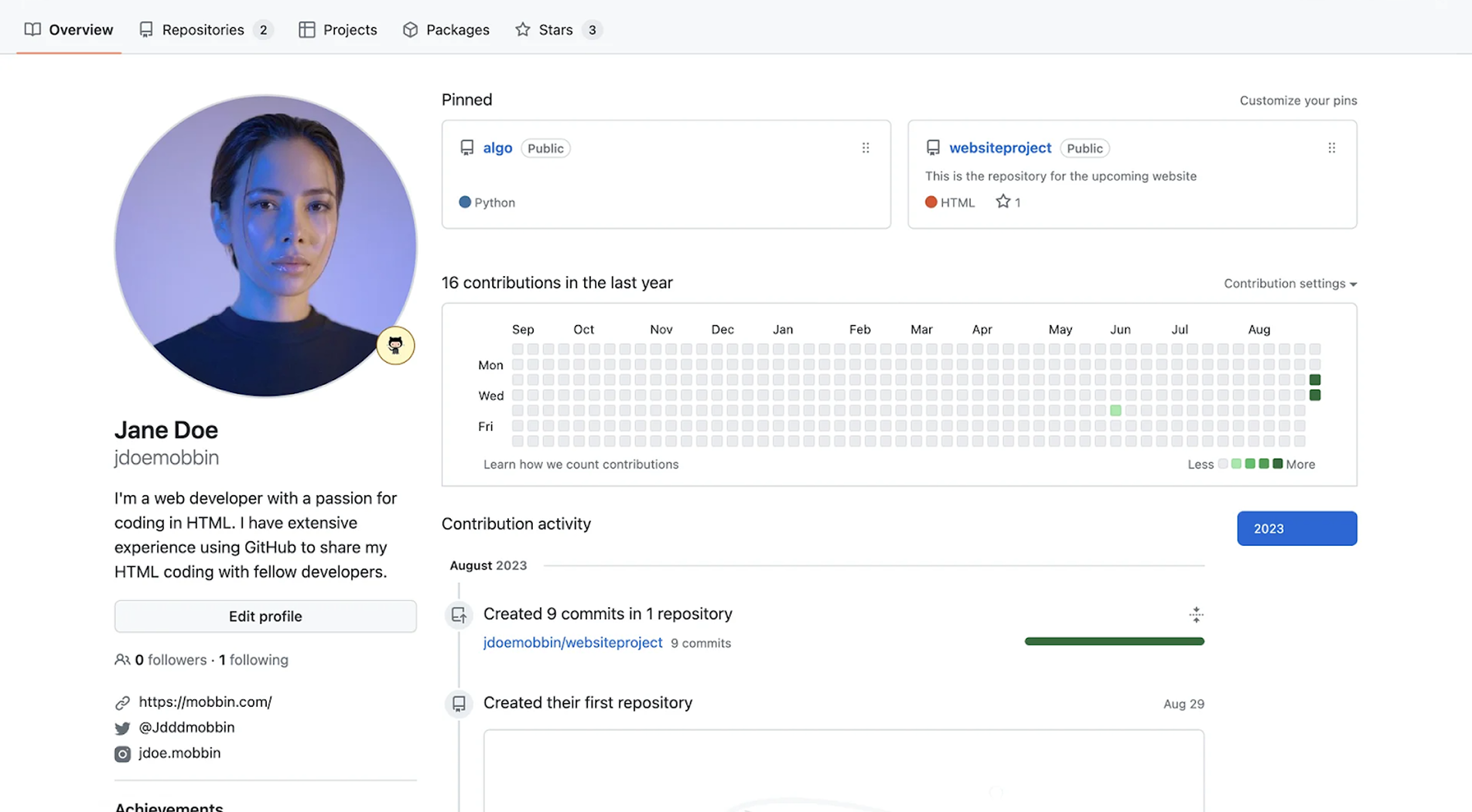1472x812 pixels.
Task: Select the 2023 year button
Action: [1296, 528]
